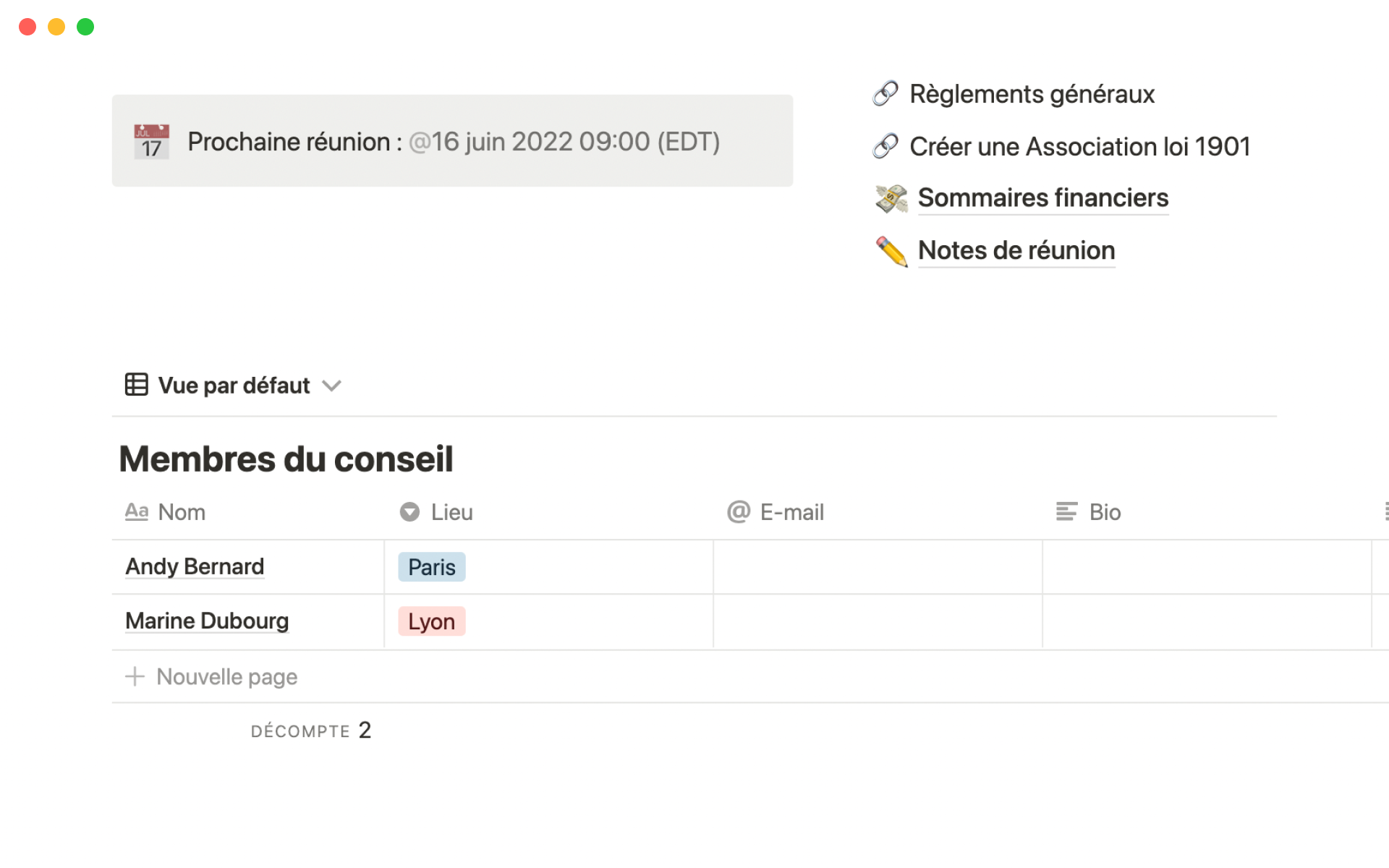Open the Notes de réunion page
The height and width of the screenshot is (868, 1389).
1016,251
